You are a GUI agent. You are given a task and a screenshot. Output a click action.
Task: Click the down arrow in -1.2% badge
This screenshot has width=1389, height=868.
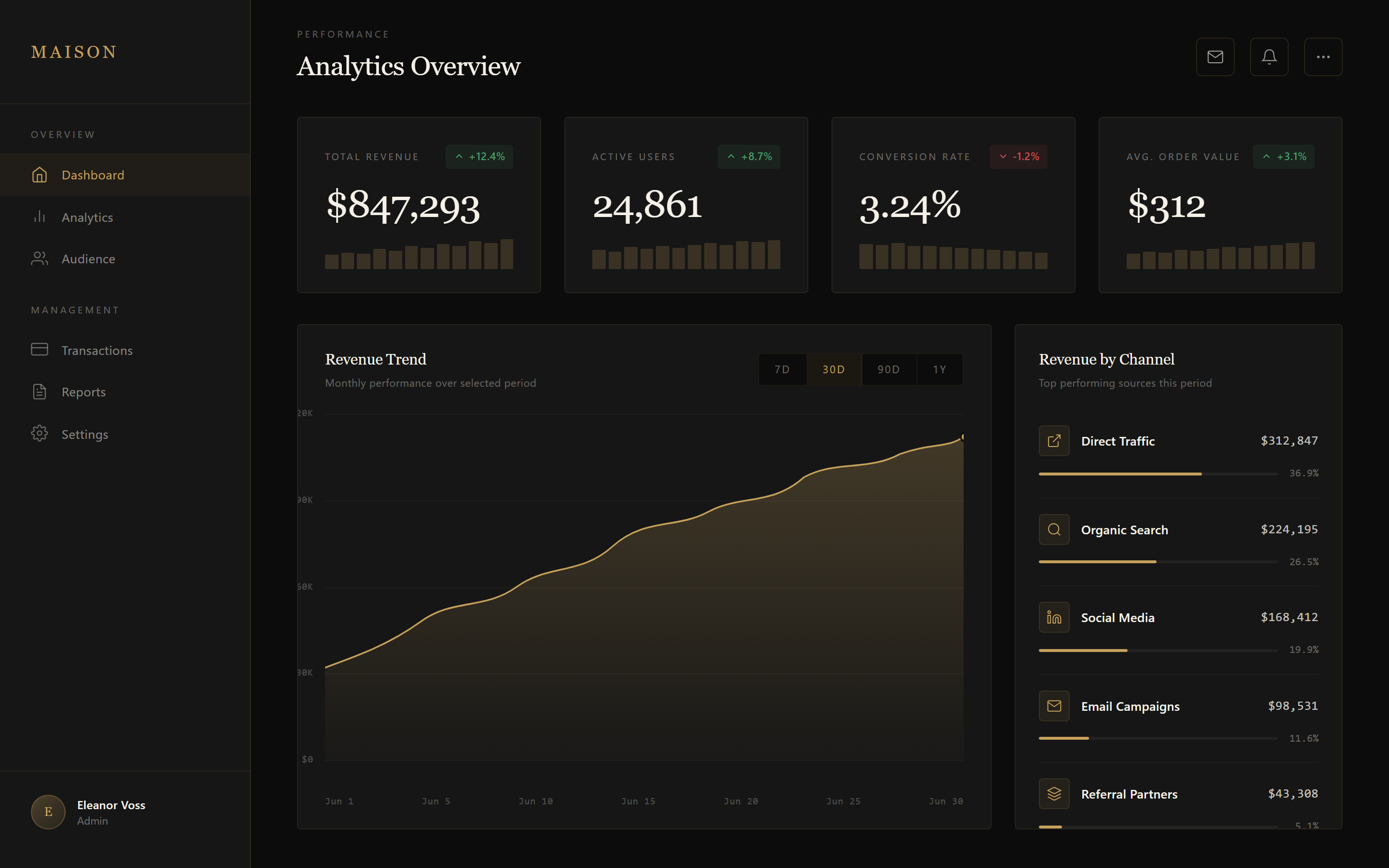coord(1003,156)
